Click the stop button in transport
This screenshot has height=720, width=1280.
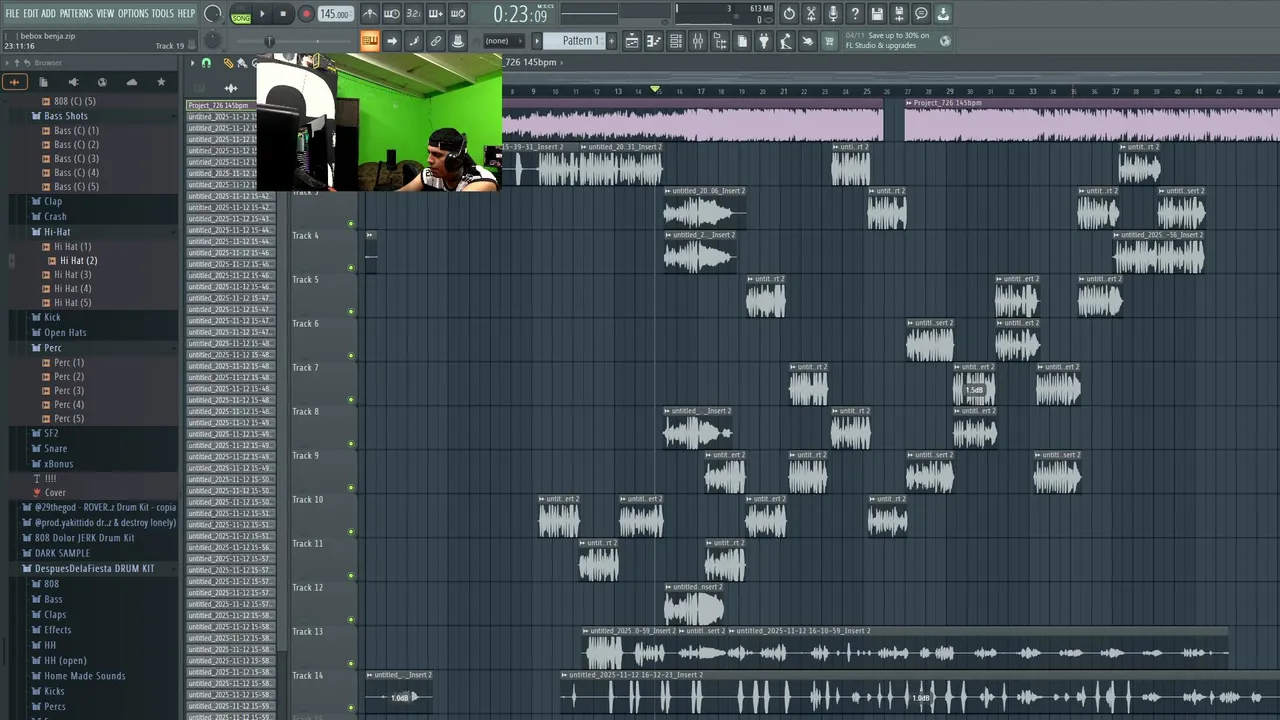pyautogui.click(x=284, y=14)
